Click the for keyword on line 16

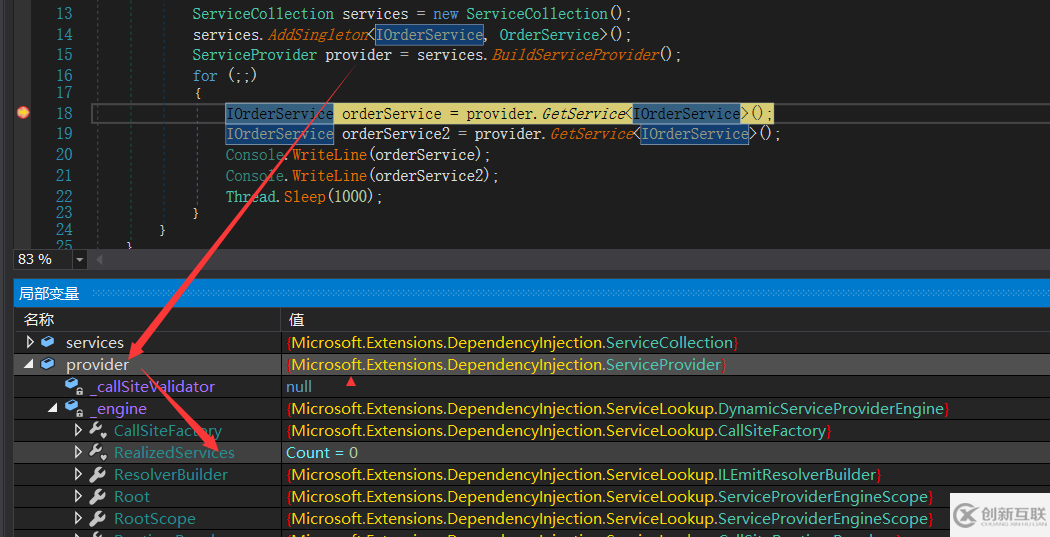point(205,76)
